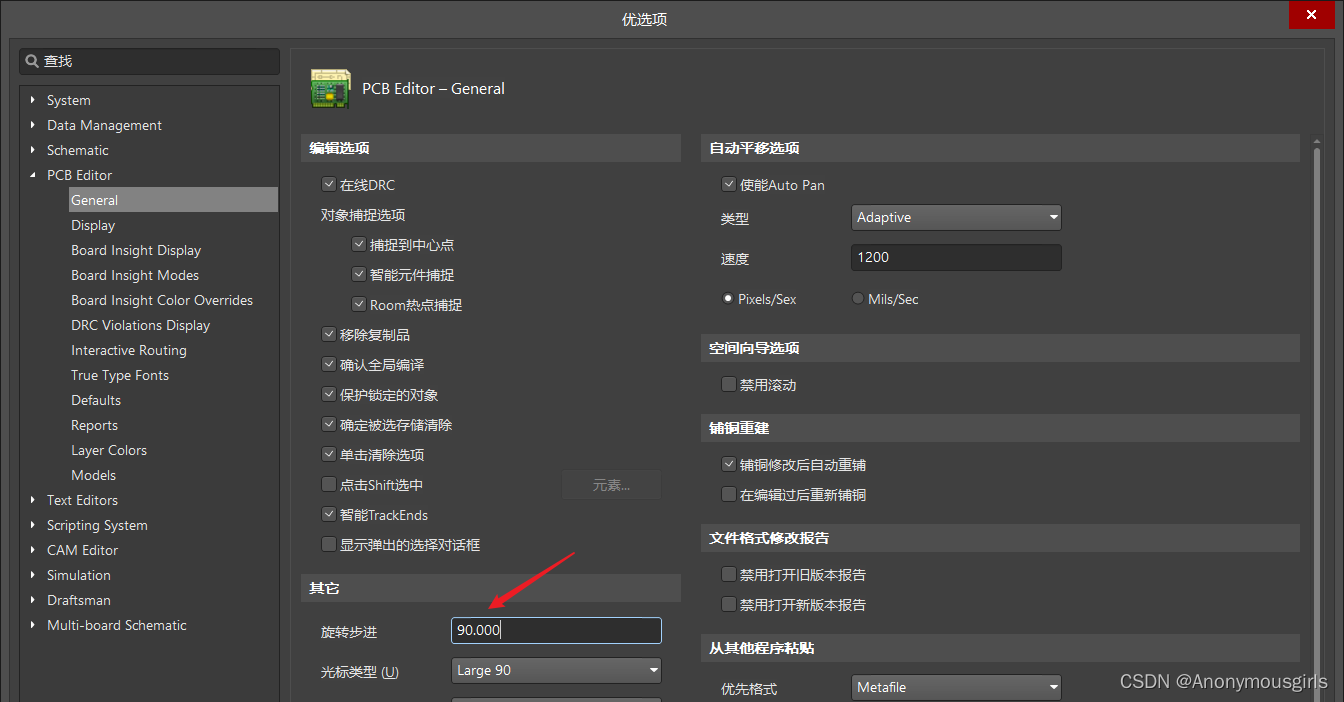1344x702 pixels.
Task: Select Interactive Routing in the tree
Action: click(x=128, y=350)
